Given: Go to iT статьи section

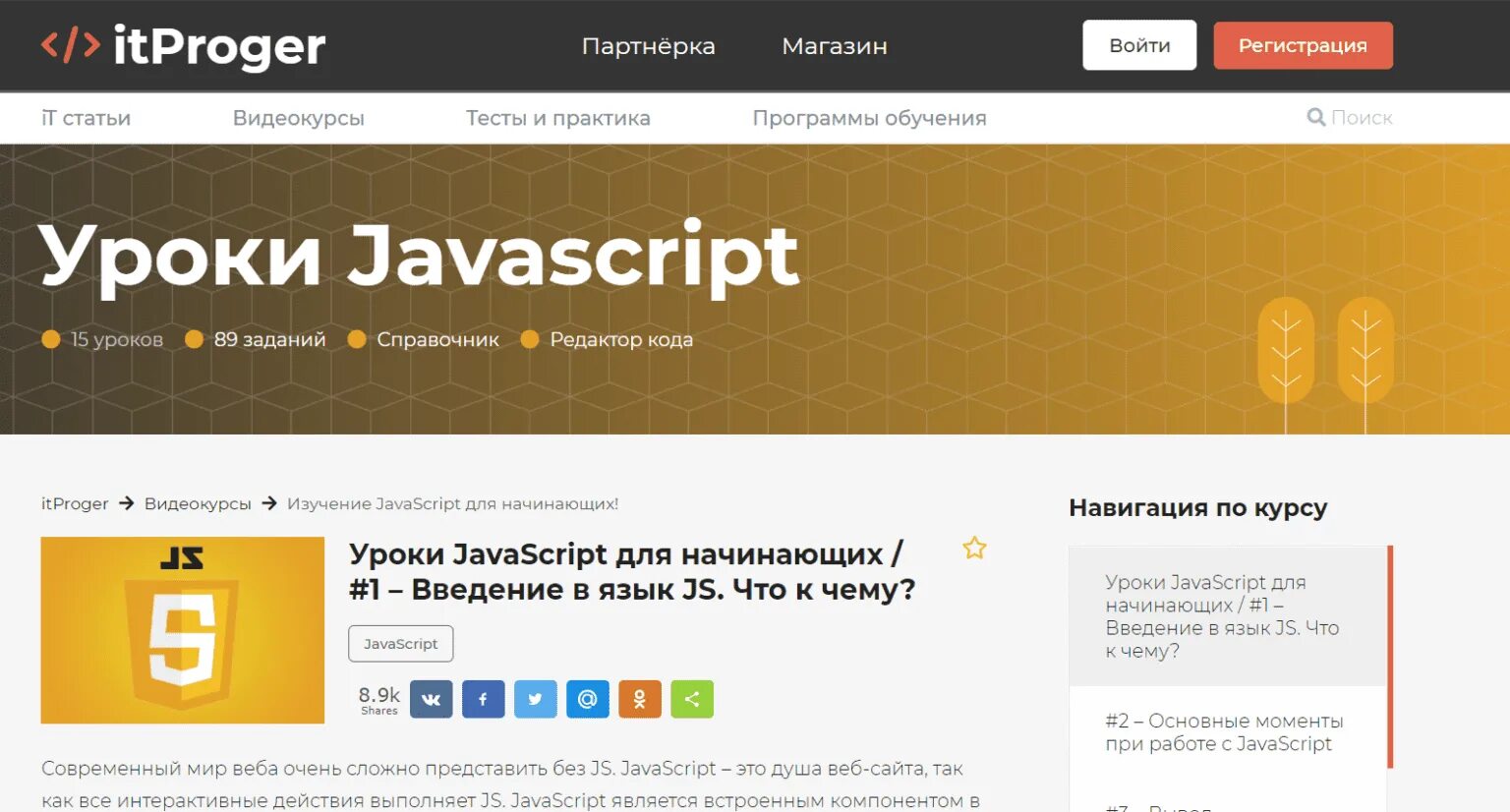Looking at the screenshot, I should pyautogui.click(x=86, y=118).
